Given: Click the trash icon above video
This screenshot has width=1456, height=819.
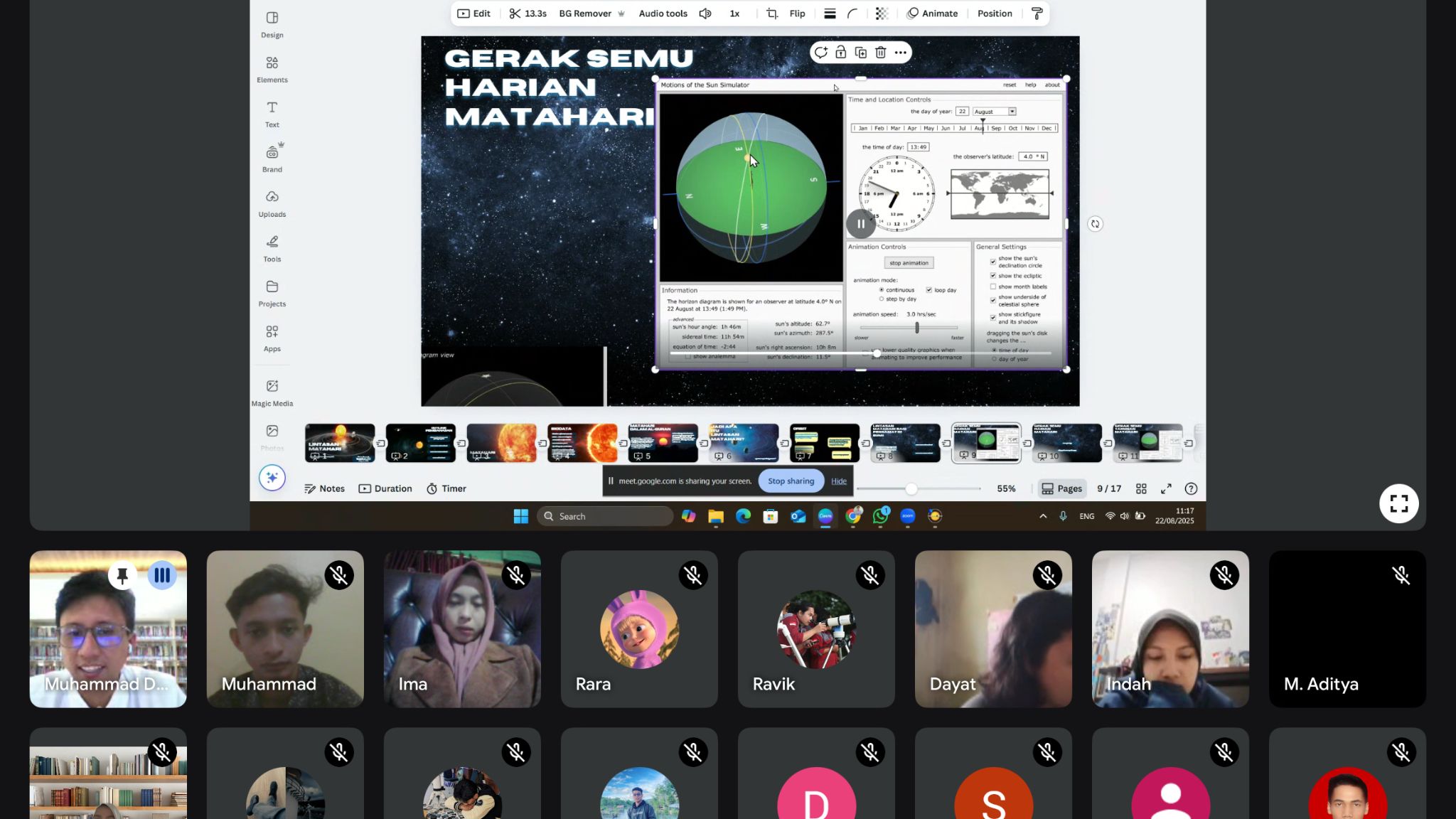Looking at the screenshot, I should (x=880, y=53).
